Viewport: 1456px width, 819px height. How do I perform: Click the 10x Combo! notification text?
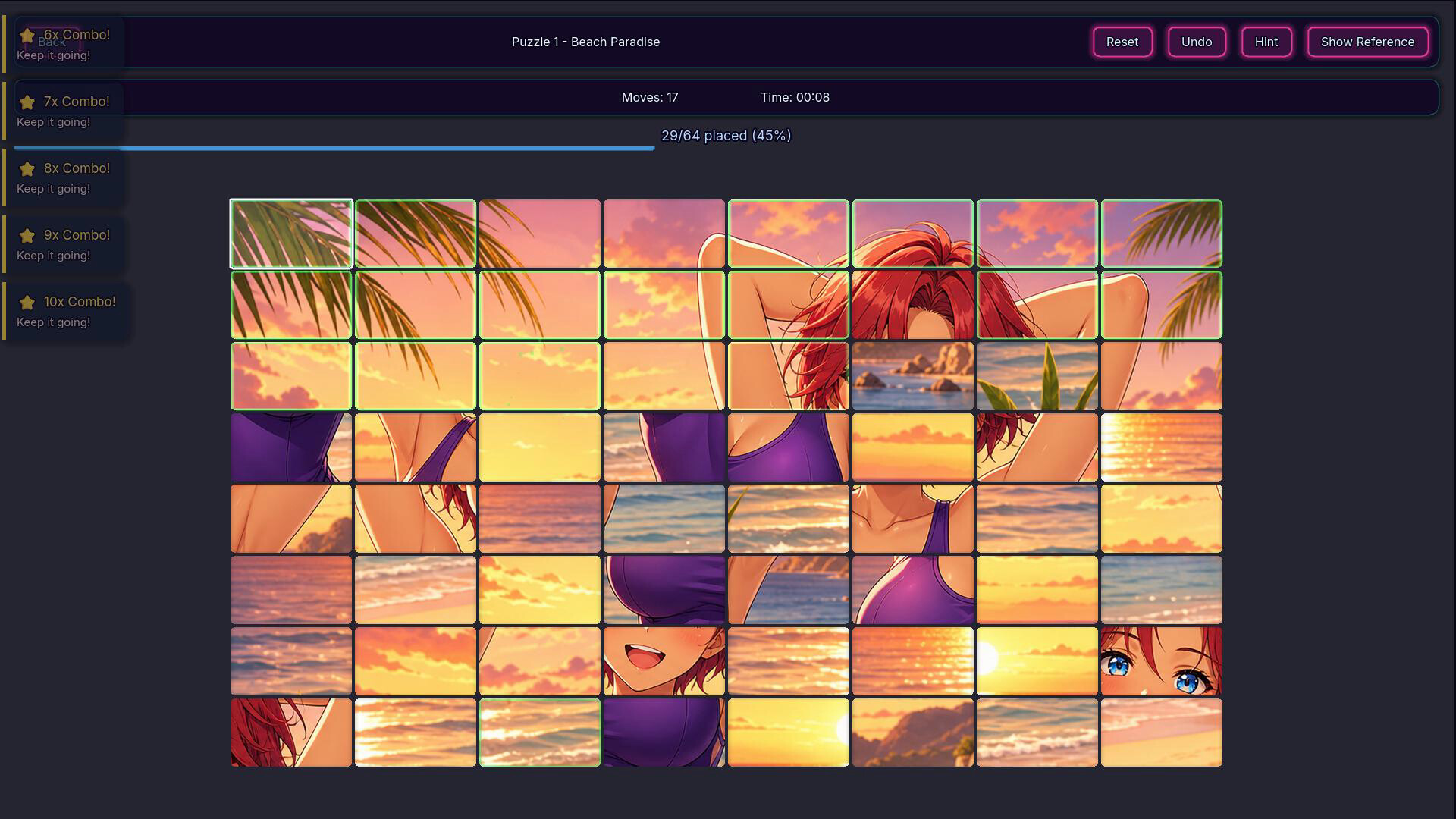(x=80, y=302)
